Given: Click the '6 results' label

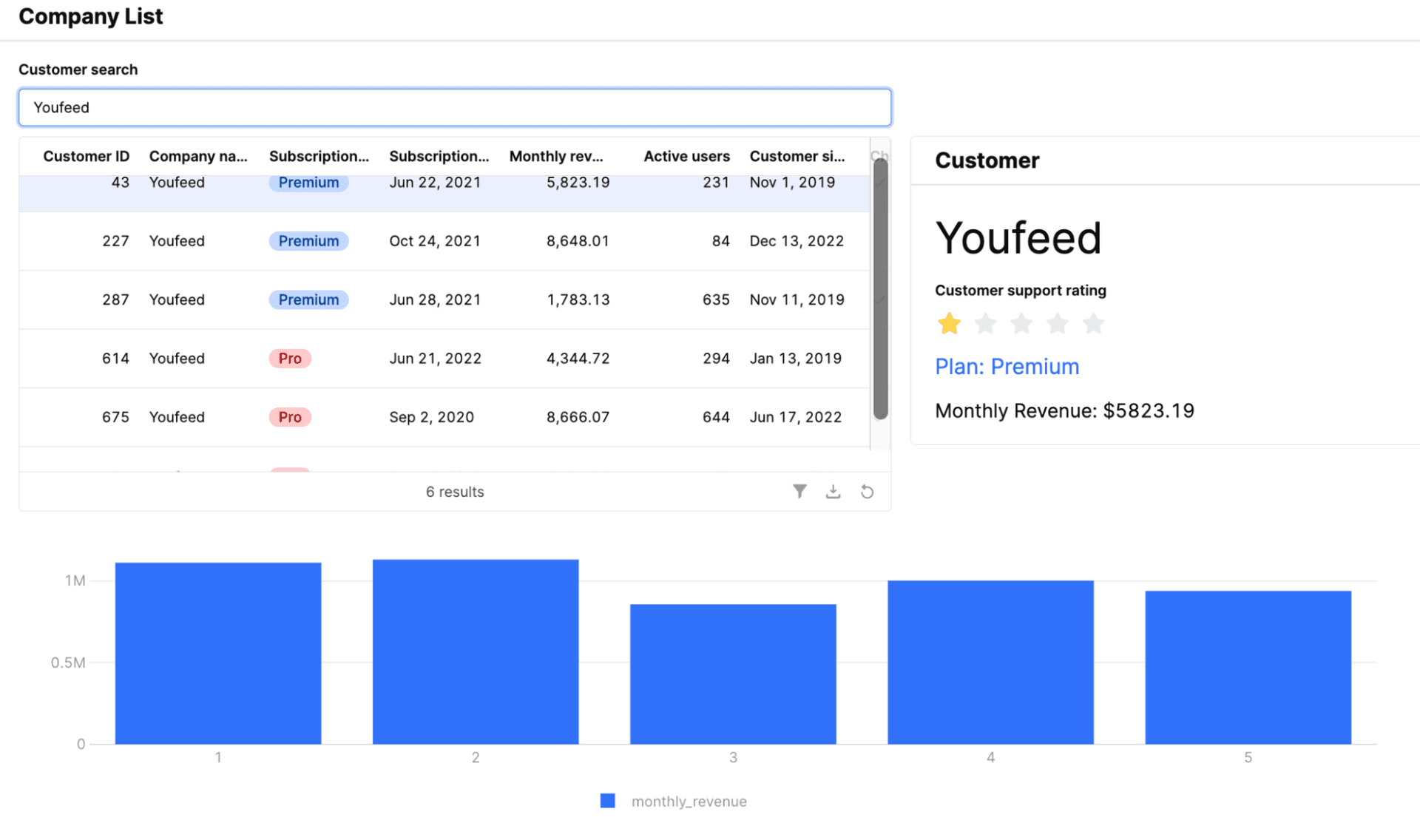Looking at the screenshot, I should (454, 491).
